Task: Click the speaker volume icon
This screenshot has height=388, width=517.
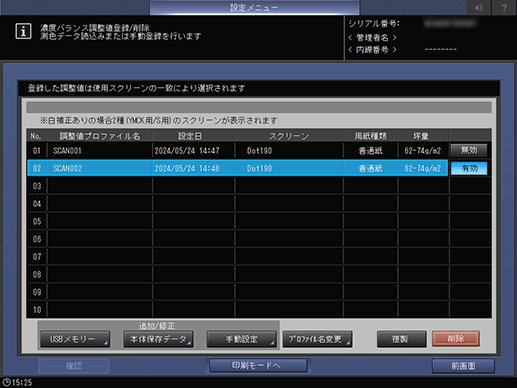Action: [x=479, y=7]
